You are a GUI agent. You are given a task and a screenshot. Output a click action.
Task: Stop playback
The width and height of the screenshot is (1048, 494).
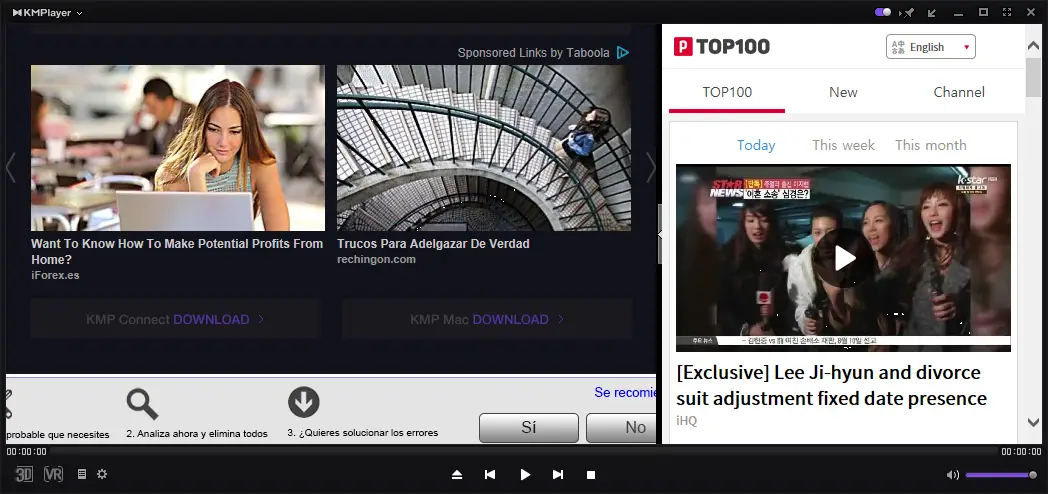[x=591, y=475]
